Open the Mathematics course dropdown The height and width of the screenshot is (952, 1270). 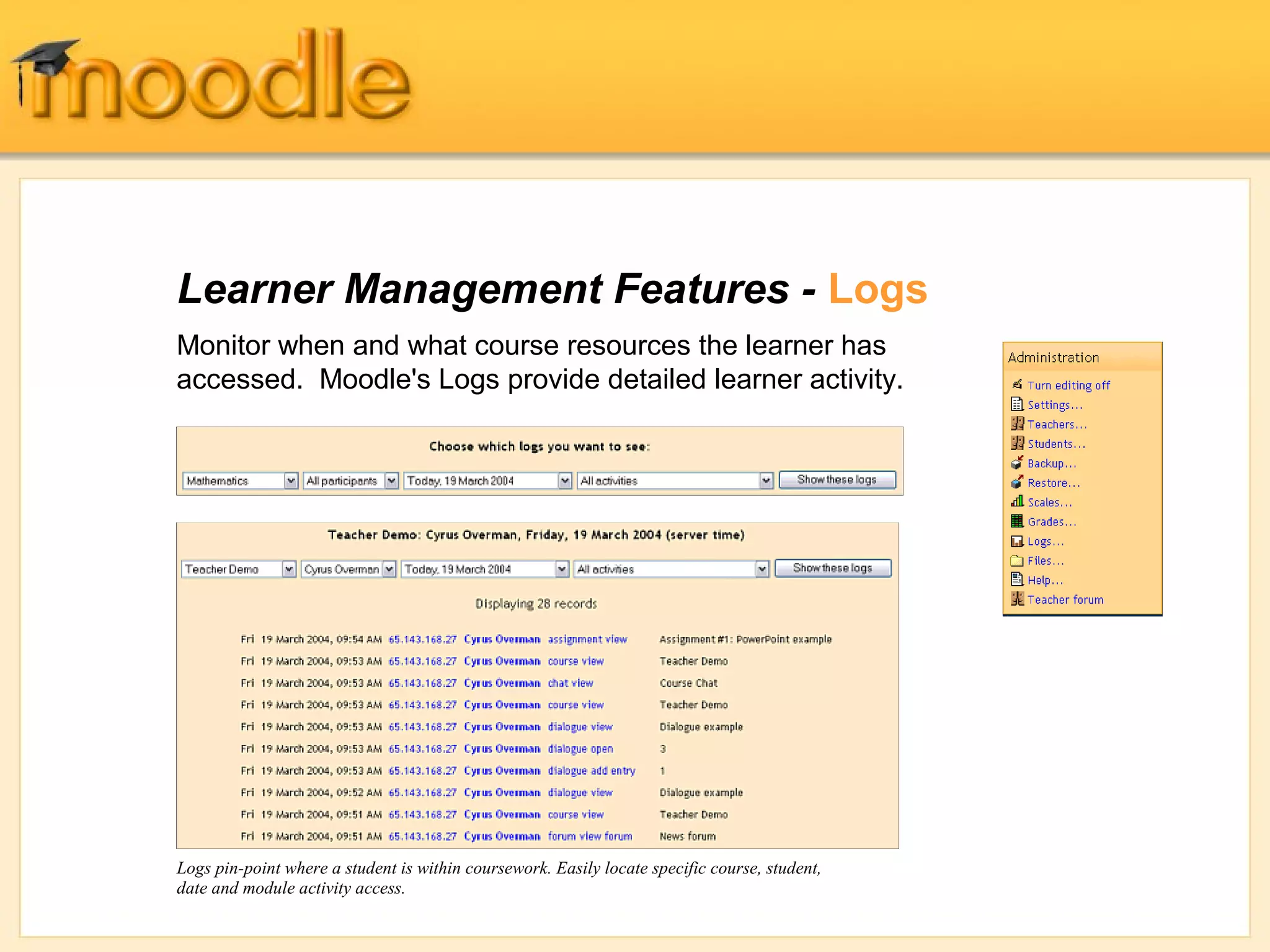pyautogui.click(x=240, y=480)
